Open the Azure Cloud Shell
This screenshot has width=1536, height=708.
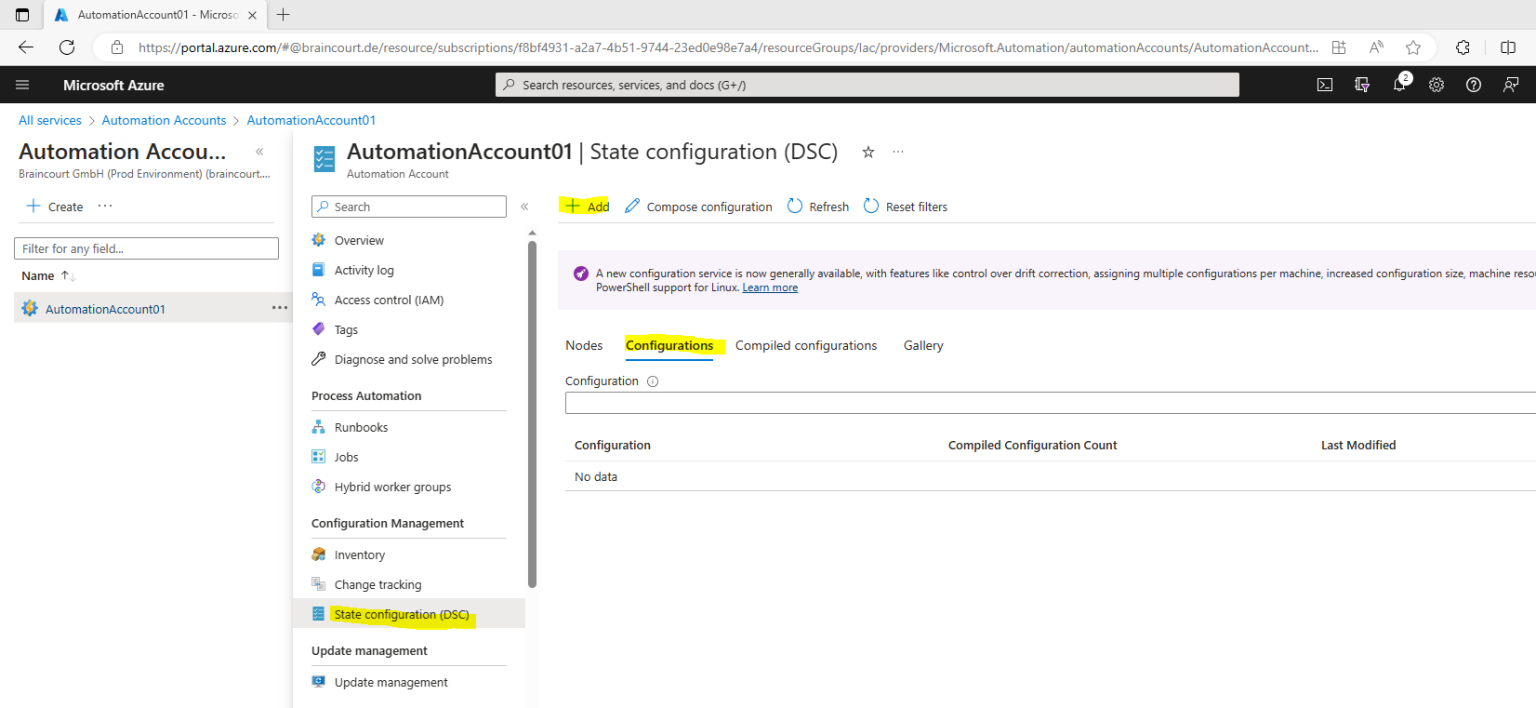pos(1324,85)
